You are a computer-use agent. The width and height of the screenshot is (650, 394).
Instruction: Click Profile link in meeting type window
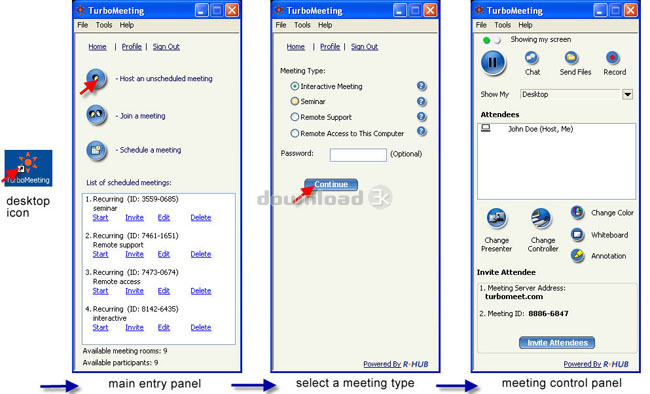[x=330, y=47]
